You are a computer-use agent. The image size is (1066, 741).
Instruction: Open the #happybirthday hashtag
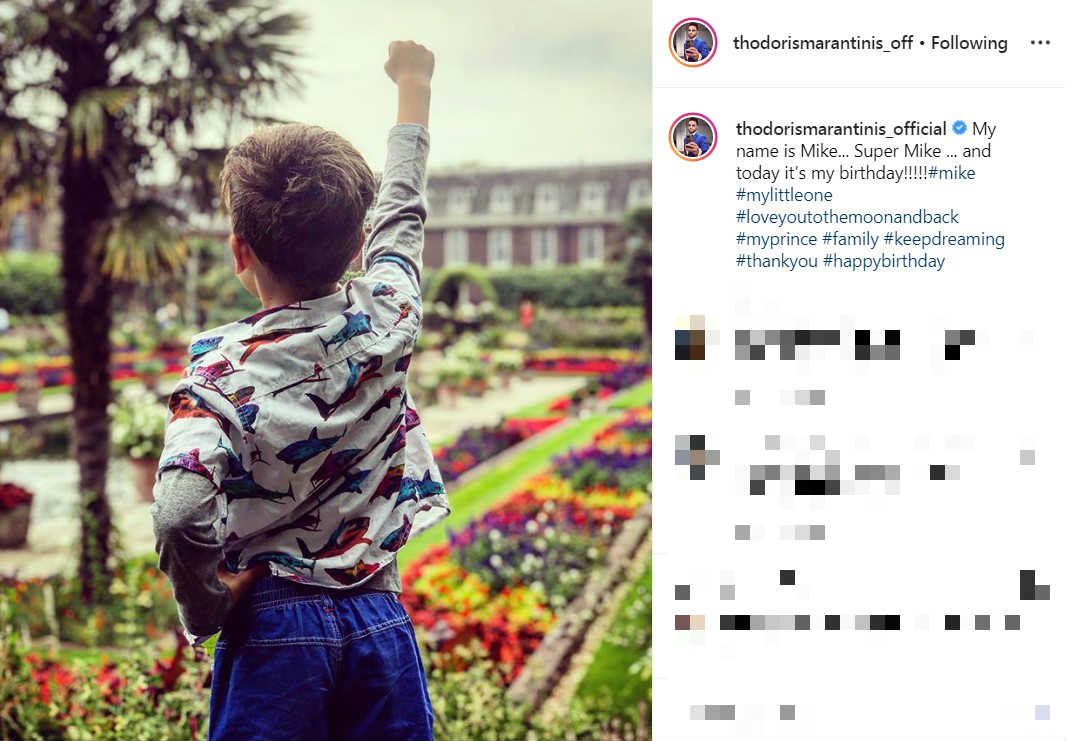884,261
